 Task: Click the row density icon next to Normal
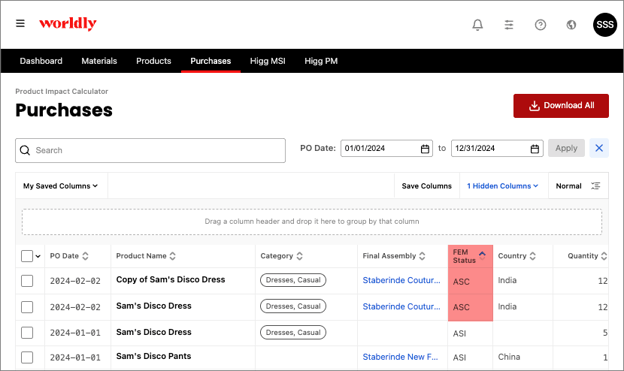(x=596, y=186)
